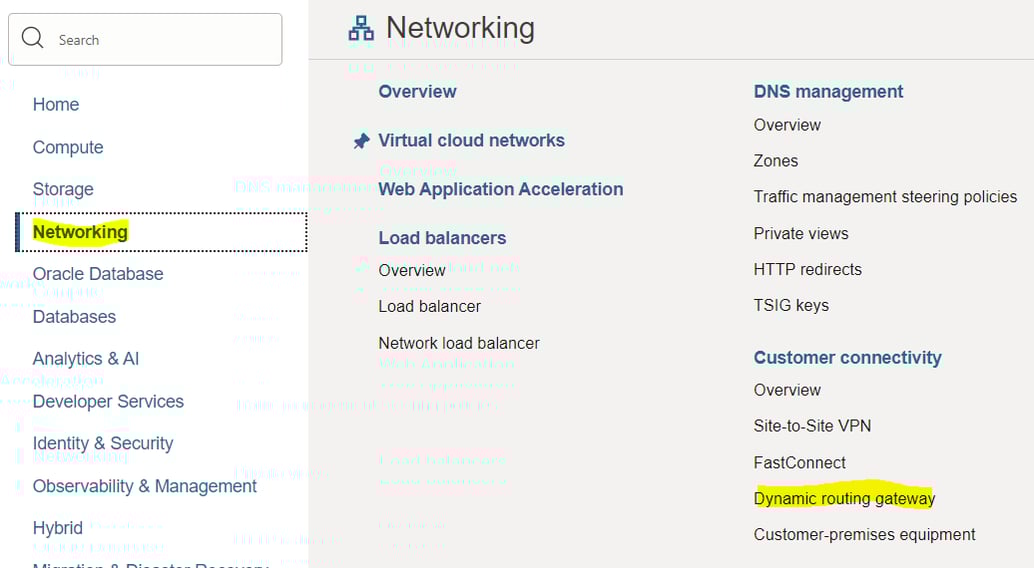
Task: Open the Compute menu item
Action: tap(68, 147)
